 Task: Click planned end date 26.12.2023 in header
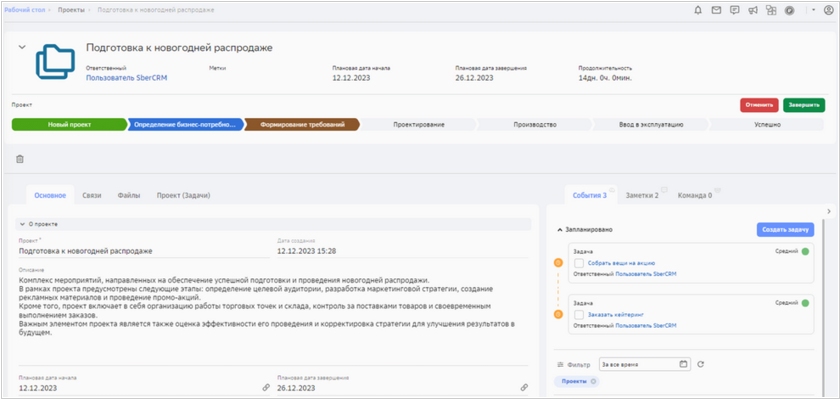click(x=474, y=78)
